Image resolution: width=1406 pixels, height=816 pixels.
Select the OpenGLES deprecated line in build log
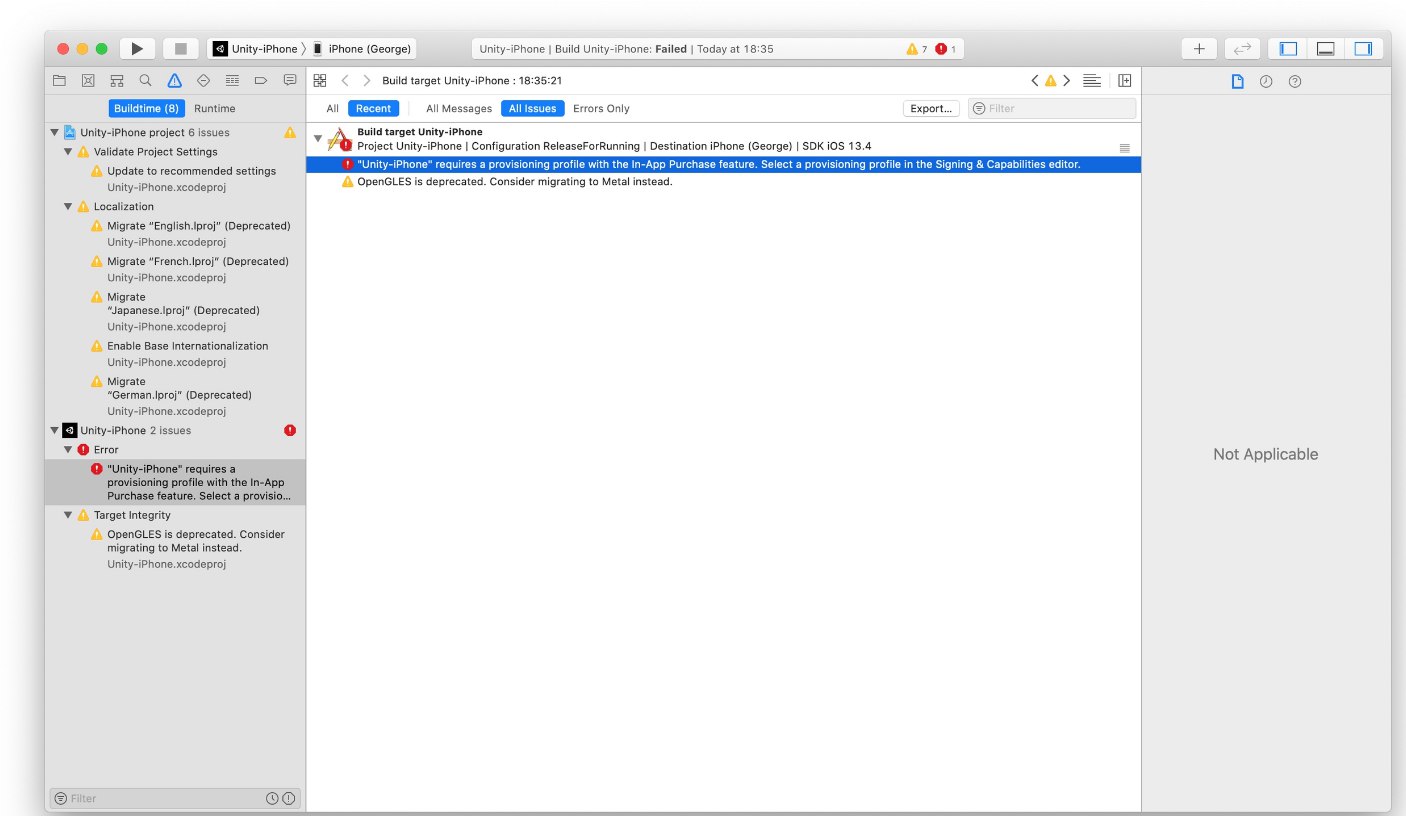(x=723, y=182)
